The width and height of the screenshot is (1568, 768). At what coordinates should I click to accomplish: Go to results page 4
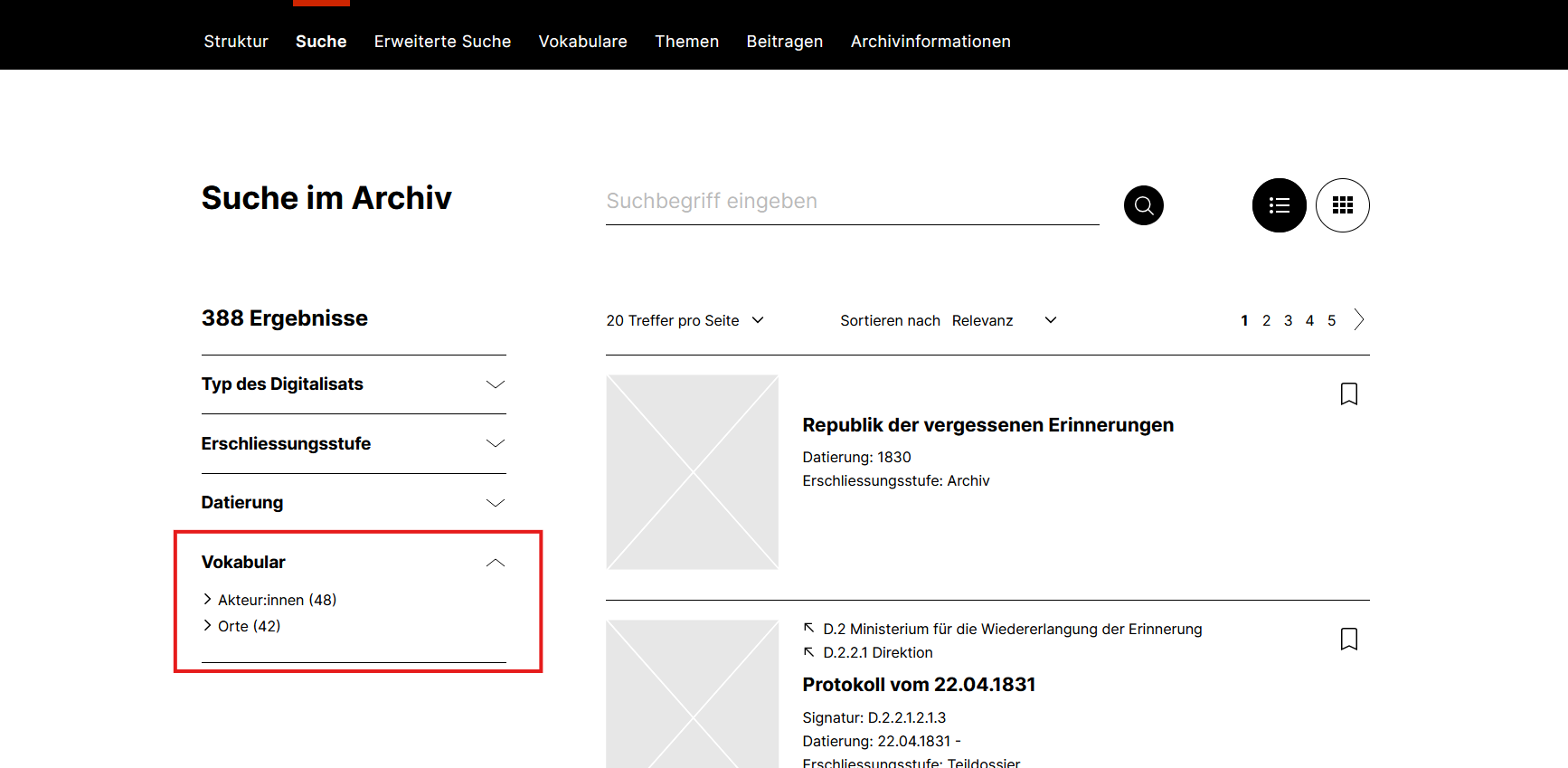tap(1309, 320)
